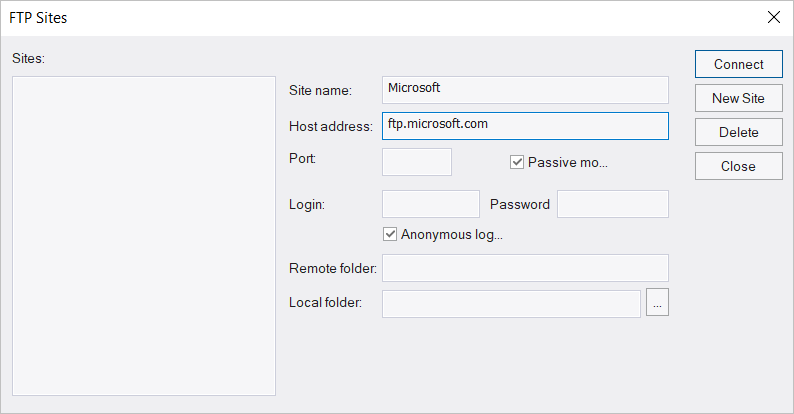This screenshot has height=414, width=794.
Task: Toggle the Passive mode checkbox
Action: point(517,162)
